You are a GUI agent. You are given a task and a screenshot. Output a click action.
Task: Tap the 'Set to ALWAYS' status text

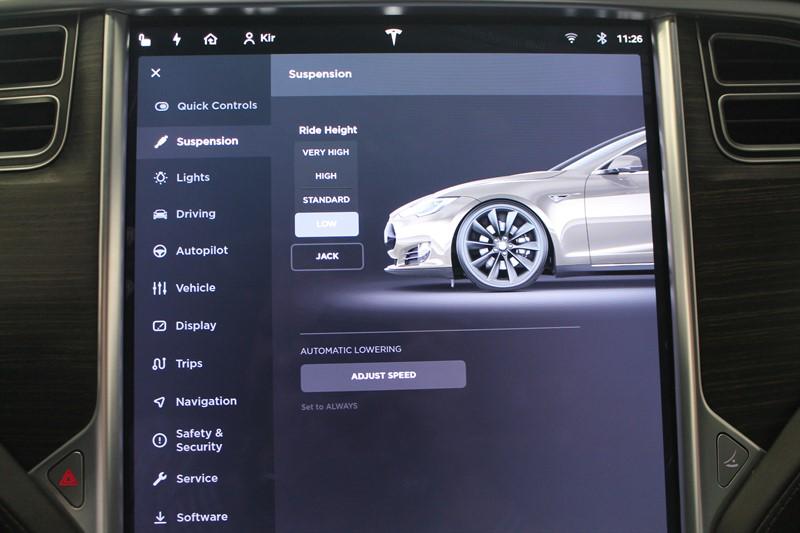[329, 407]
